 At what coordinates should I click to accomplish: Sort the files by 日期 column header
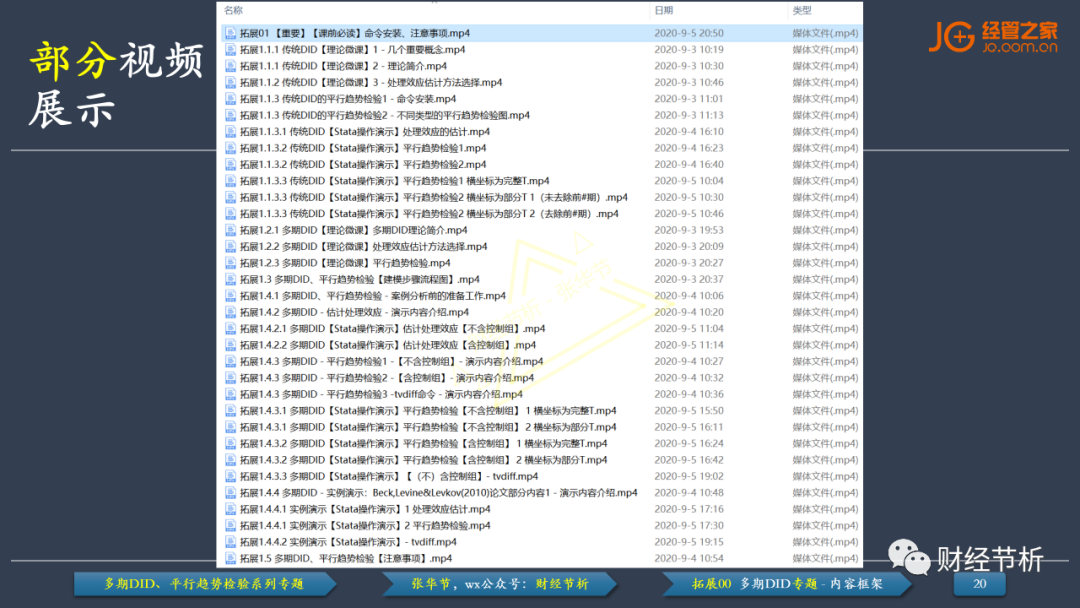(x=663, y=10)
